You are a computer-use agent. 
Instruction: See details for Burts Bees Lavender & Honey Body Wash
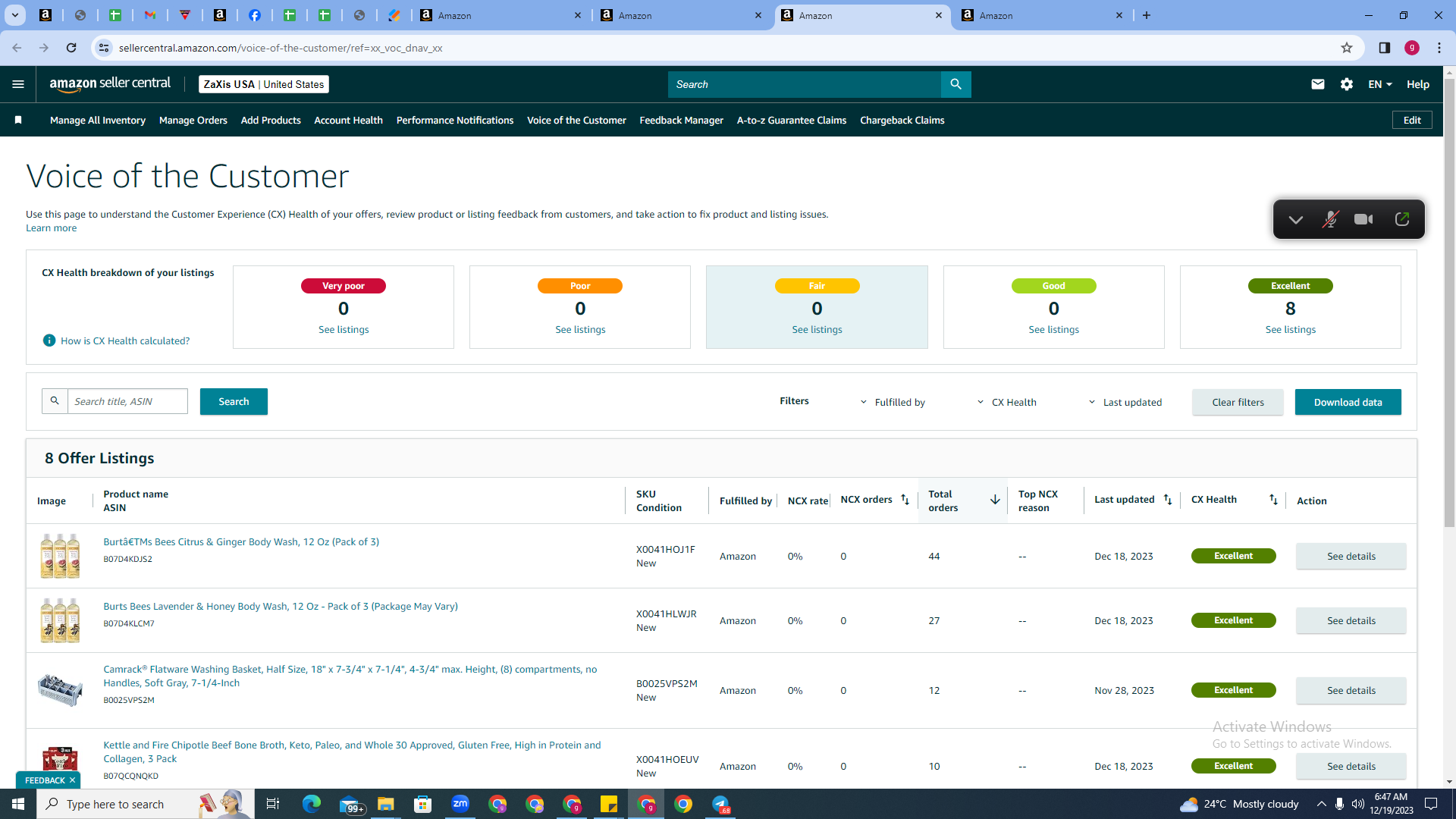[x=1351, y=620]
